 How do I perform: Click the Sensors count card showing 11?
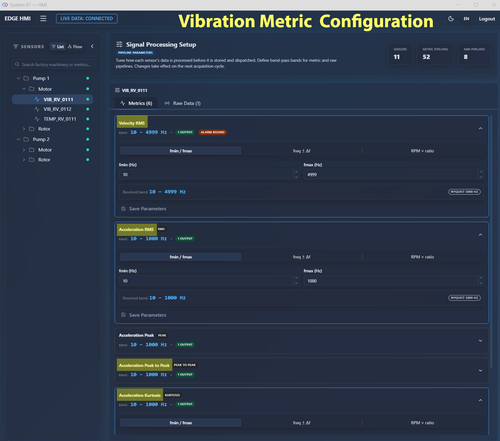tap(400, 54)
